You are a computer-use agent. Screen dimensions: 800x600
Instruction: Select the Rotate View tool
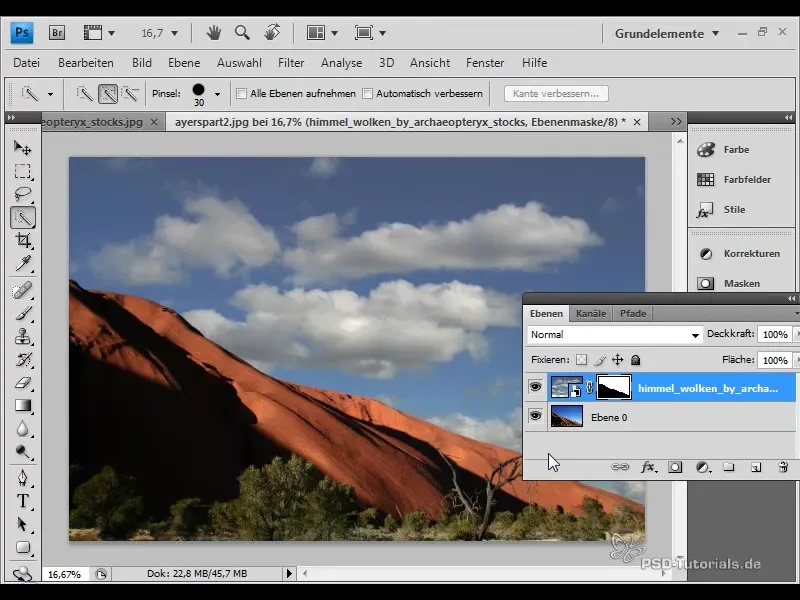pyautogui.click(x=272, y=33)
